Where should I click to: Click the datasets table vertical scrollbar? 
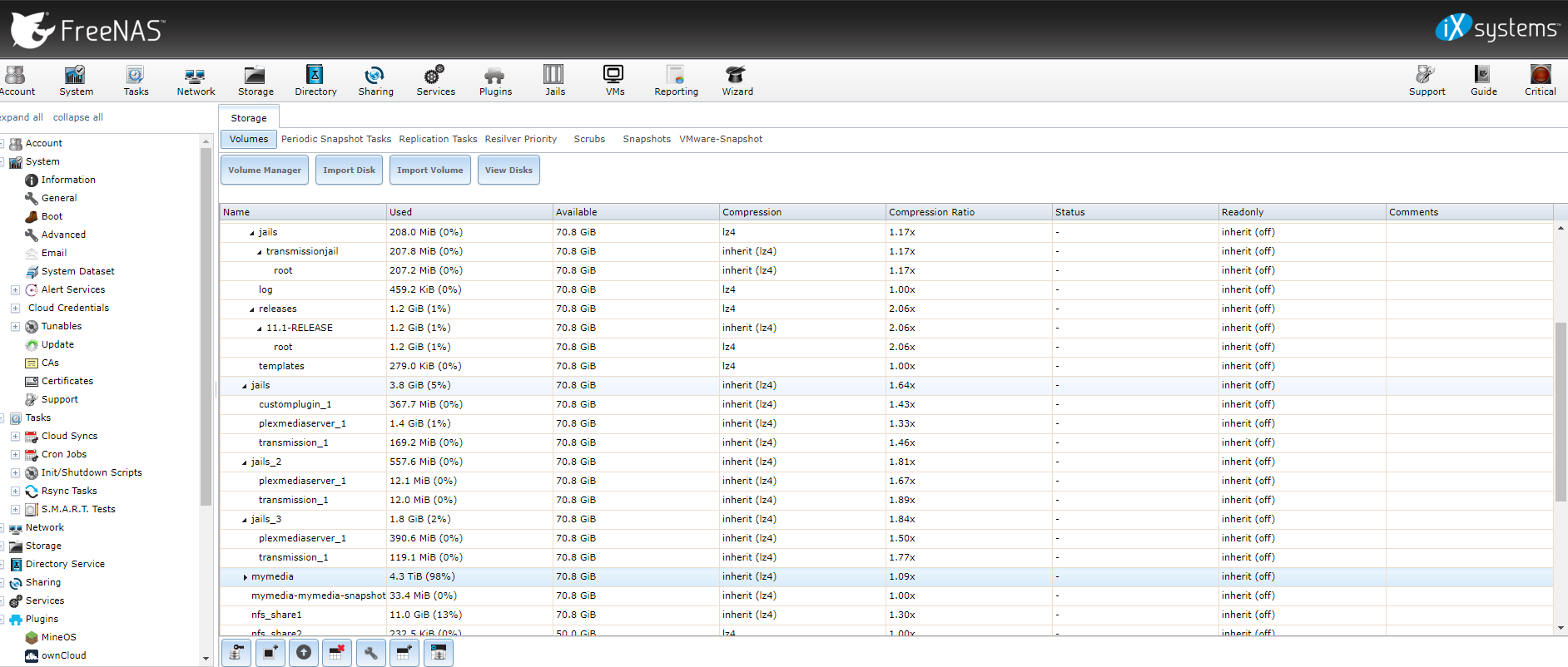tap(1561, 412)
